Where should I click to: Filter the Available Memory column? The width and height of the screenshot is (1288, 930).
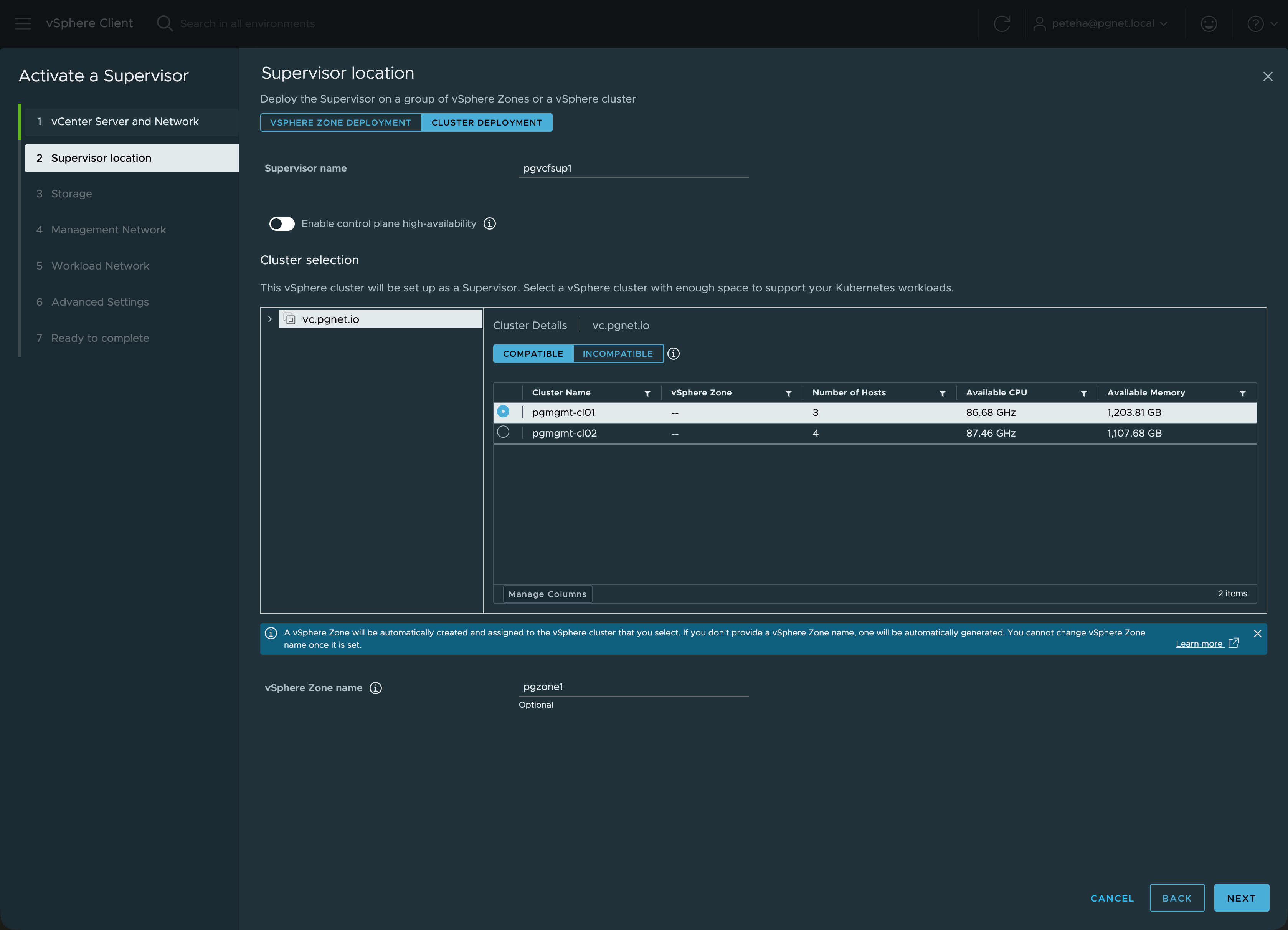click(x=1243, y=393)
